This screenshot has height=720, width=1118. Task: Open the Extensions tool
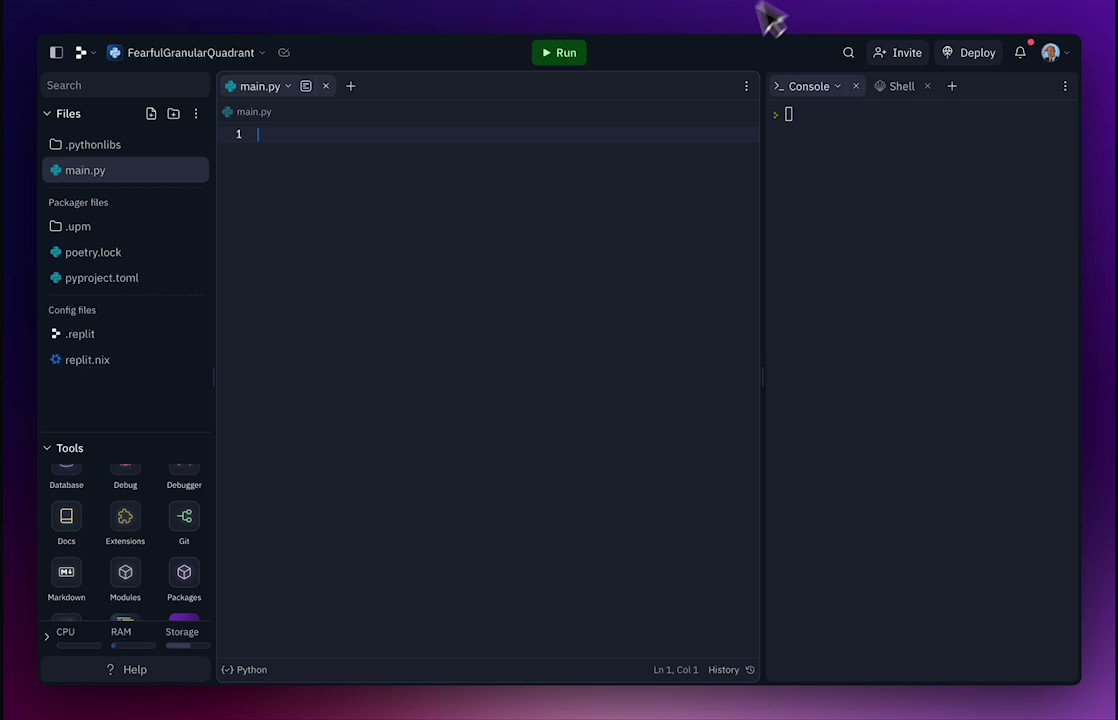tap(125, 523)
